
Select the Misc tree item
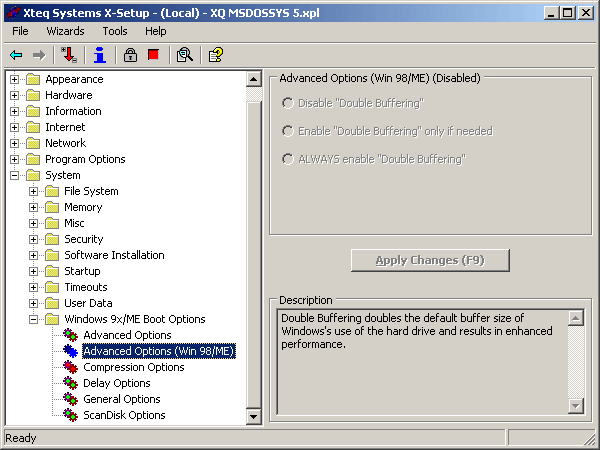(74, 223)
